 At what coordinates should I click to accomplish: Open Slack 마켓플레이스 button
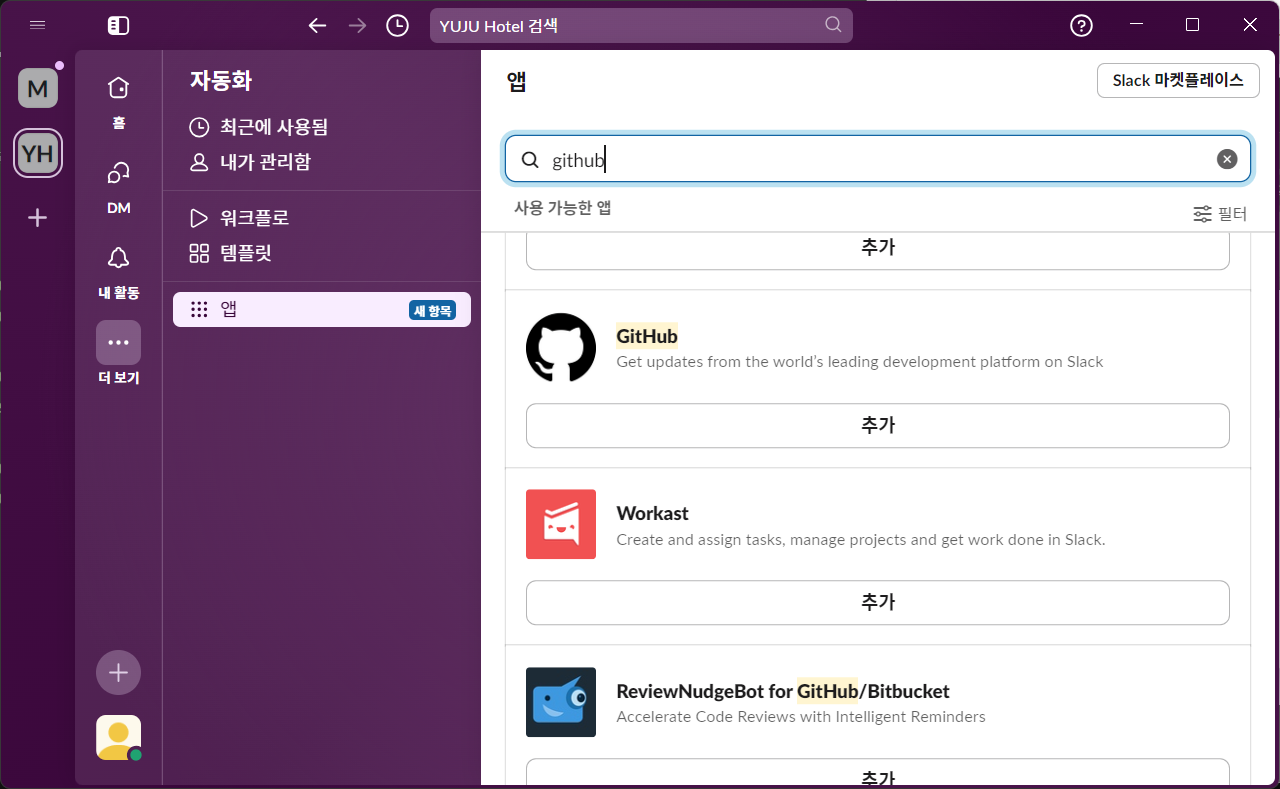1178,80
